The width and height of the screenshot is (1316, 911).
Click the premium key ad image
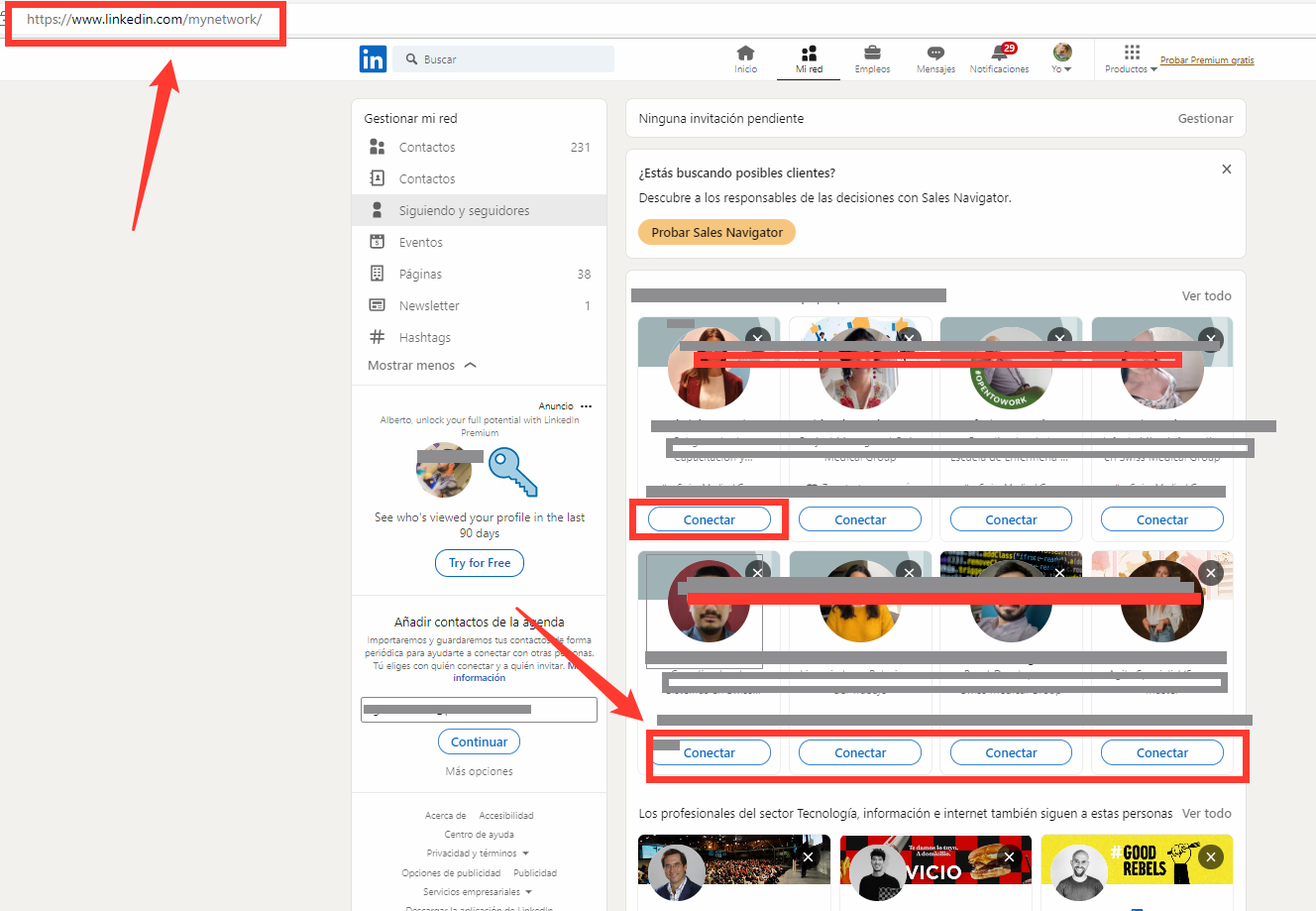pyautogui.click(x=513, y=472)
